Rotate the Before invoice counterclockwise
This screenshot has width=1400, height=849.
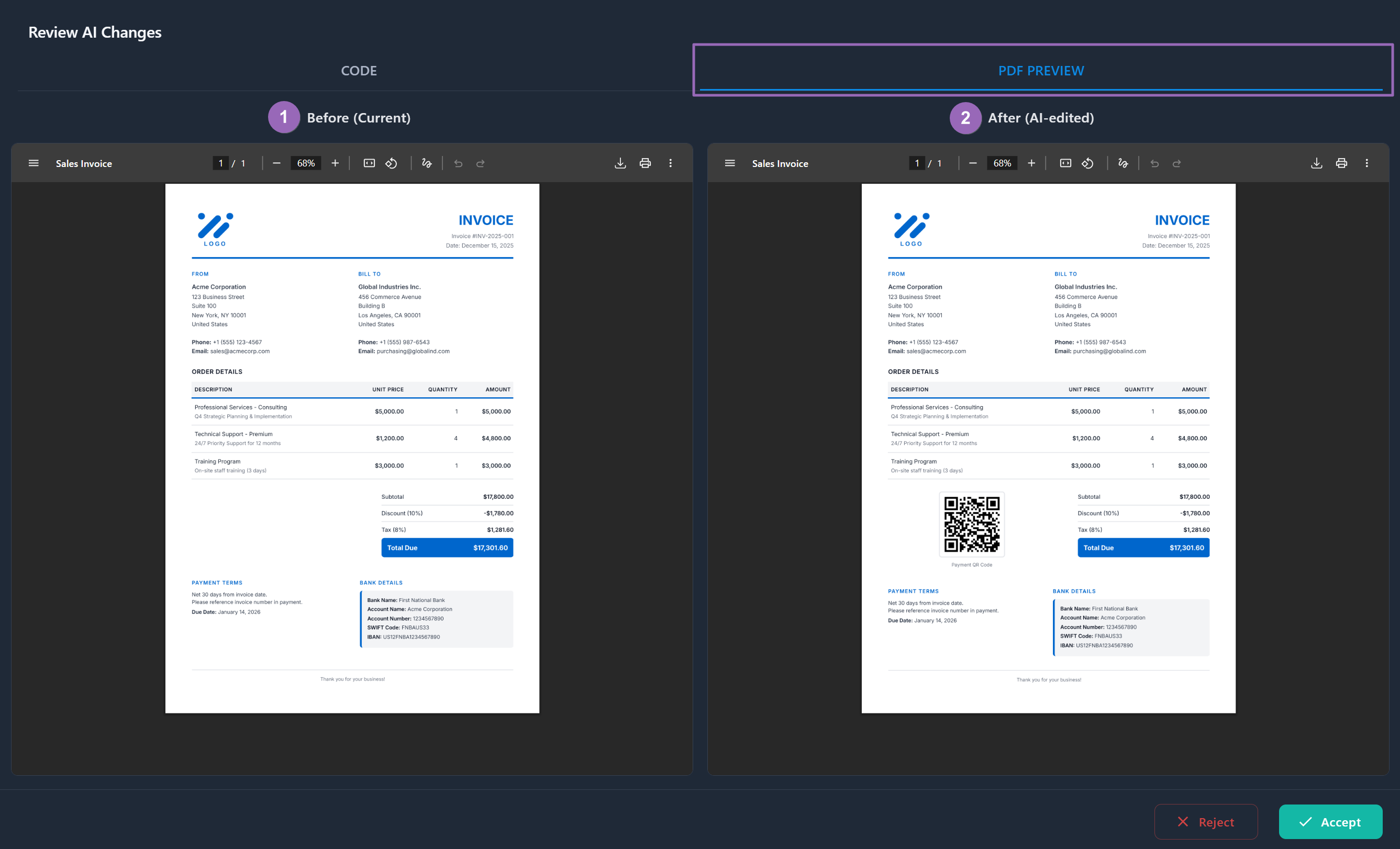point(391,163)
